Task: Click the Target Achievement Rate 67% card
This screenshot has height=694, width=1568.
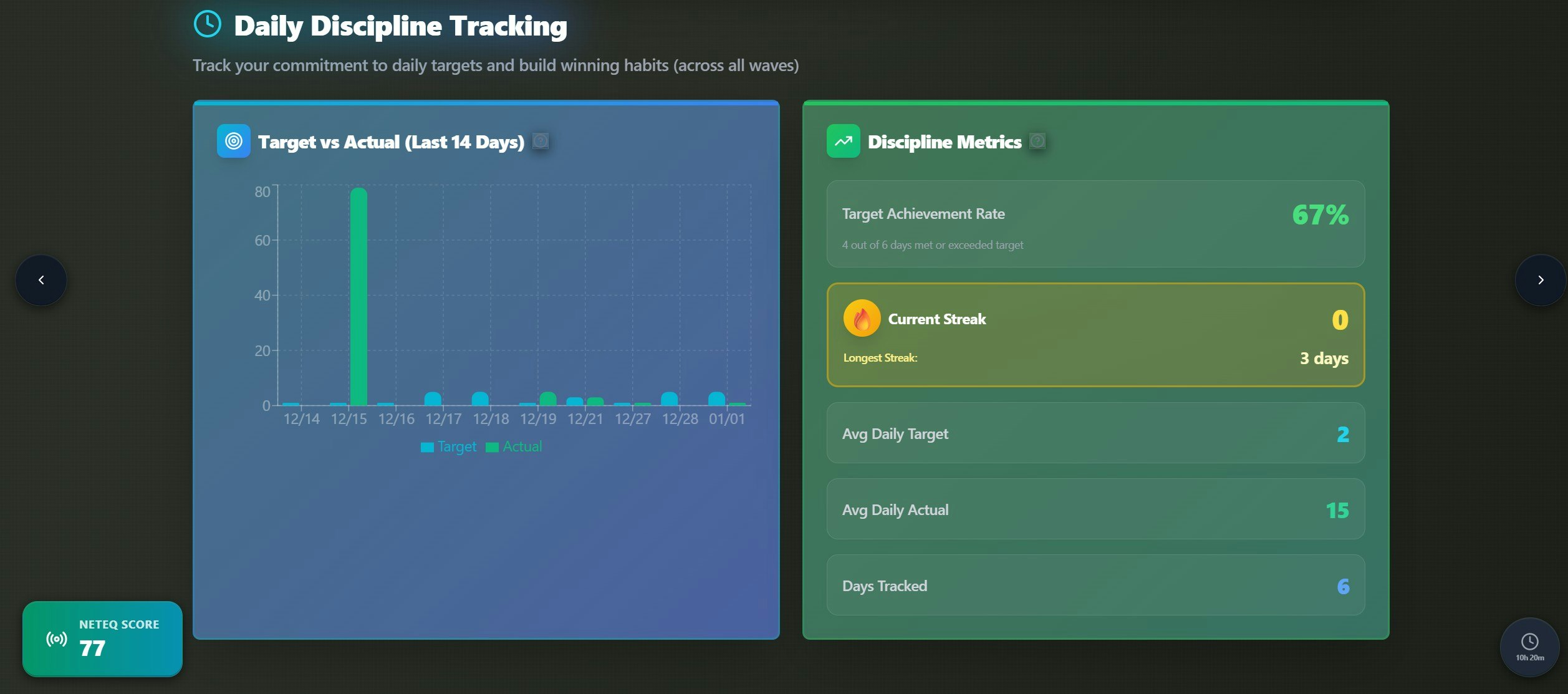Action: coord(1095,224)
